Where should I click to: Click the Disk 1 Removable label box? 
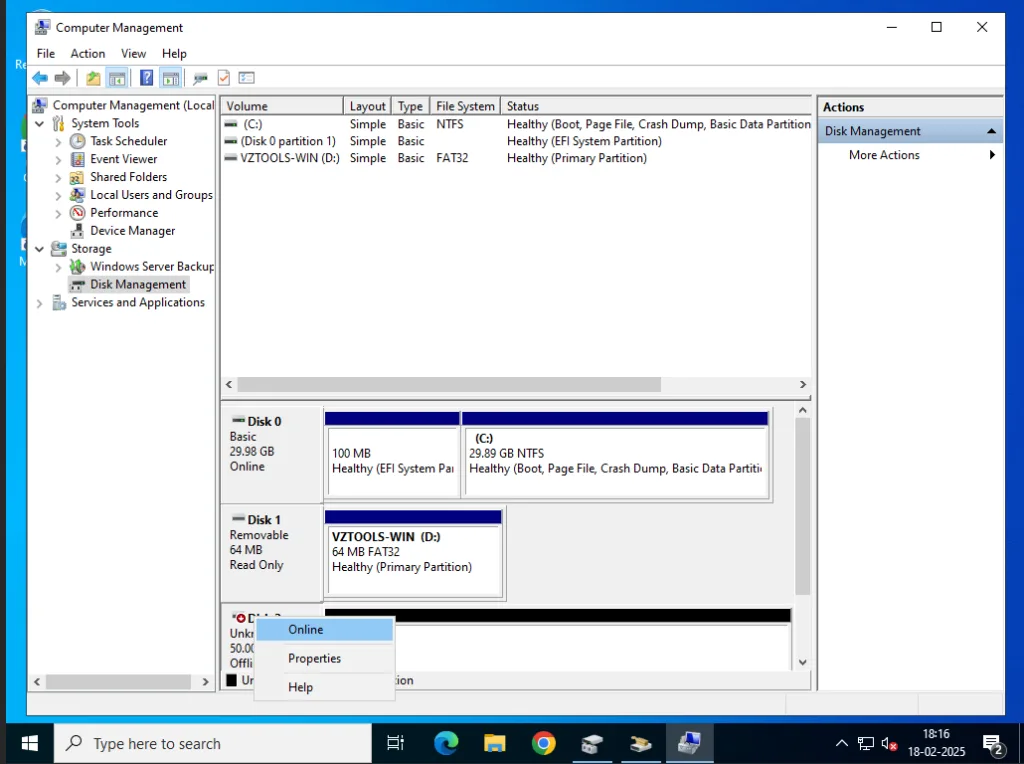(x=272, y=552)
